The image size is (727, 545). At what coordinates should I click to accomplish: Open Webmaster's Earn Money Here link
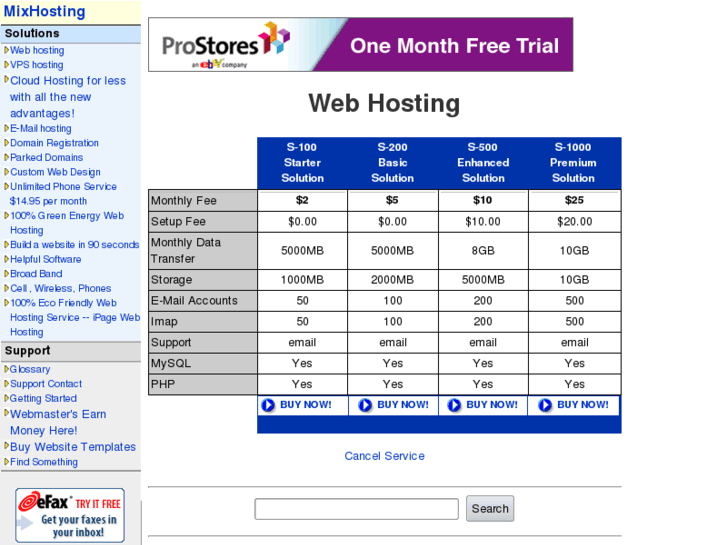pos(58,422)
